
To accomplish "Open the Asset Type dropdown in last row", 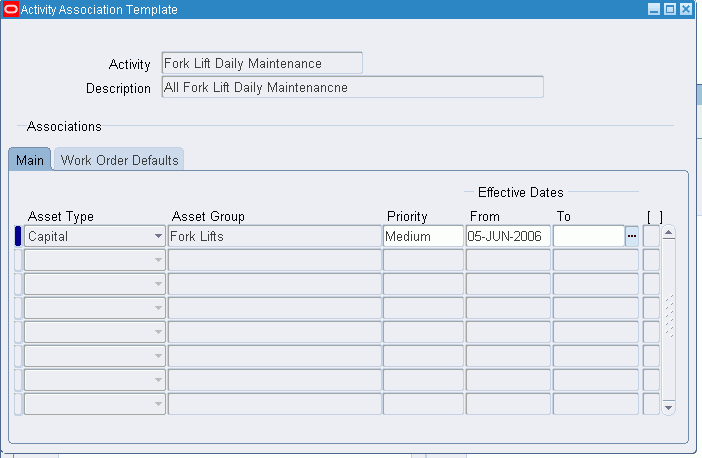I will click(x=158, y=404).
